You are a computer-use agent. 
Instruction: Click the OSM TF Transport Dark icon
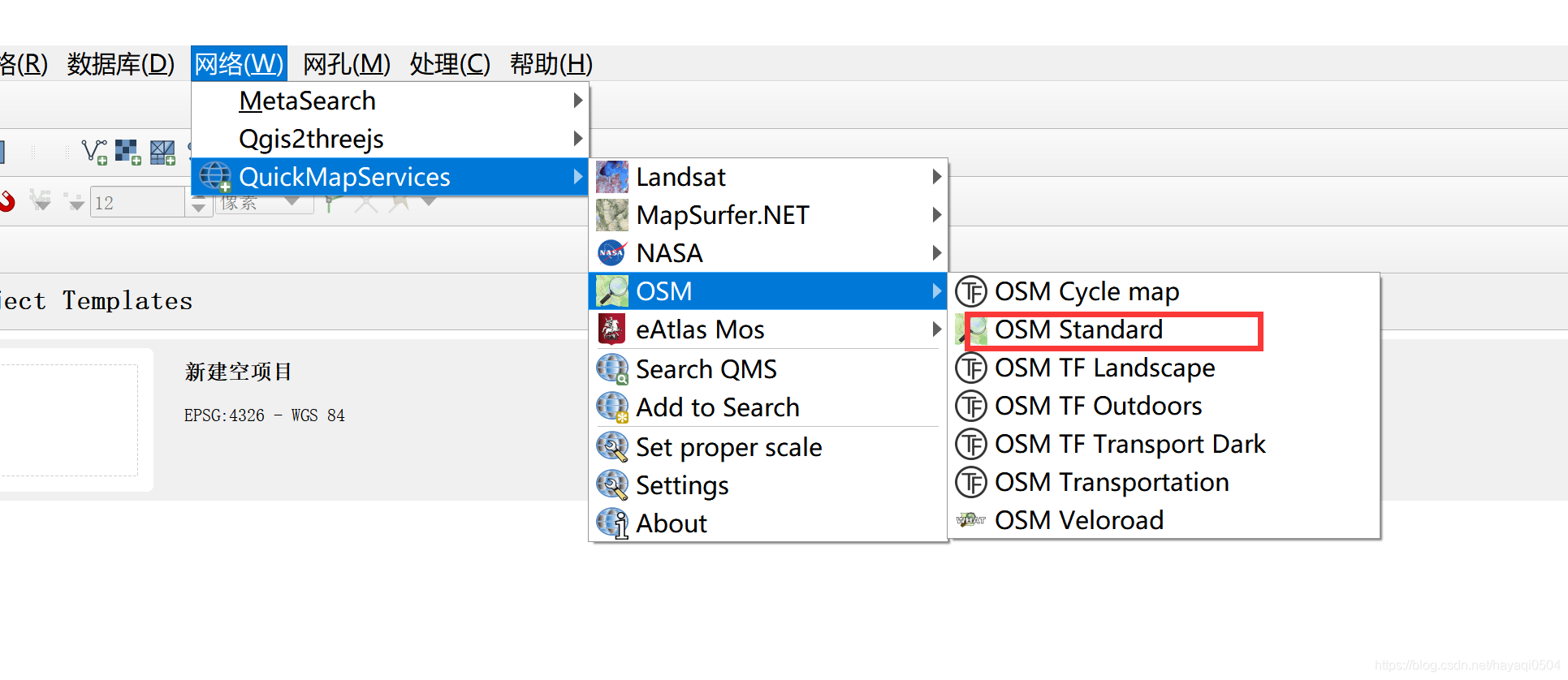tap(971, 444)
